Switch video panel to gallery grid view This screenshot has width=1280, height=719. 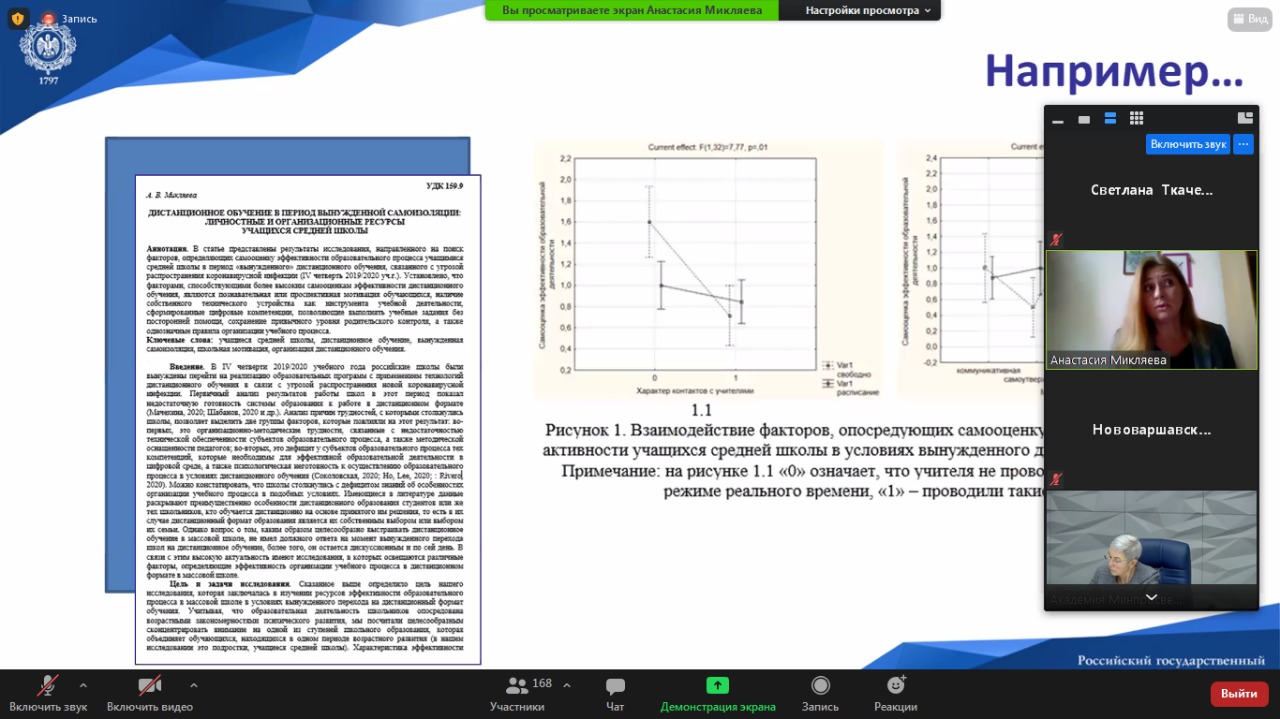[x=1136, y=119]
